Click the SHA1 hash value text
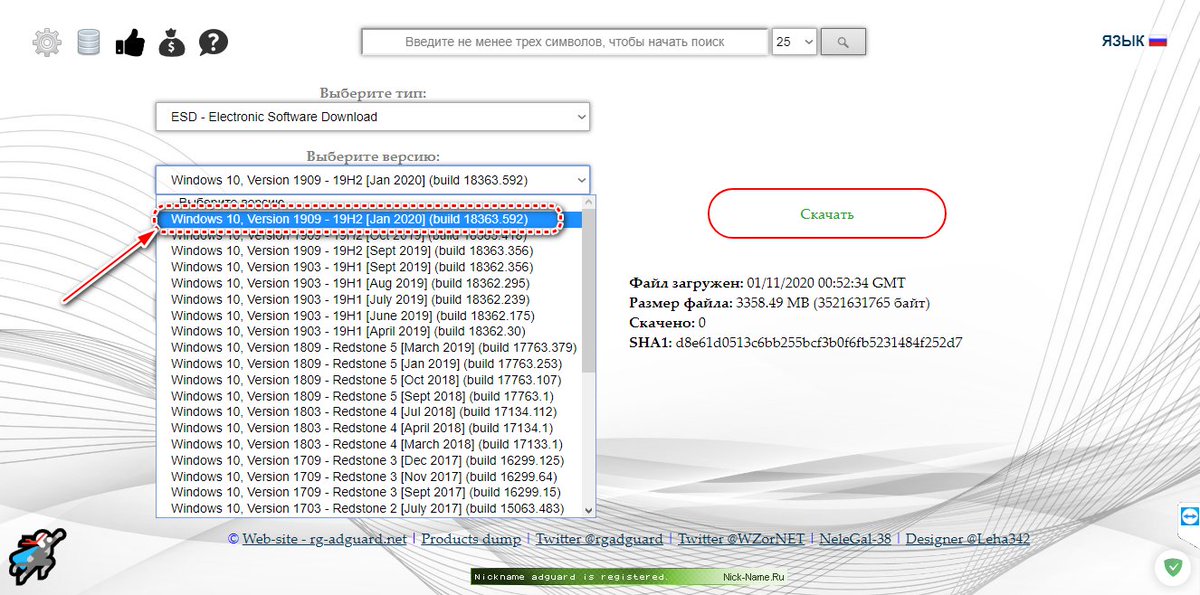Viewport: 1200px width, 595px height. click(820, 343)
